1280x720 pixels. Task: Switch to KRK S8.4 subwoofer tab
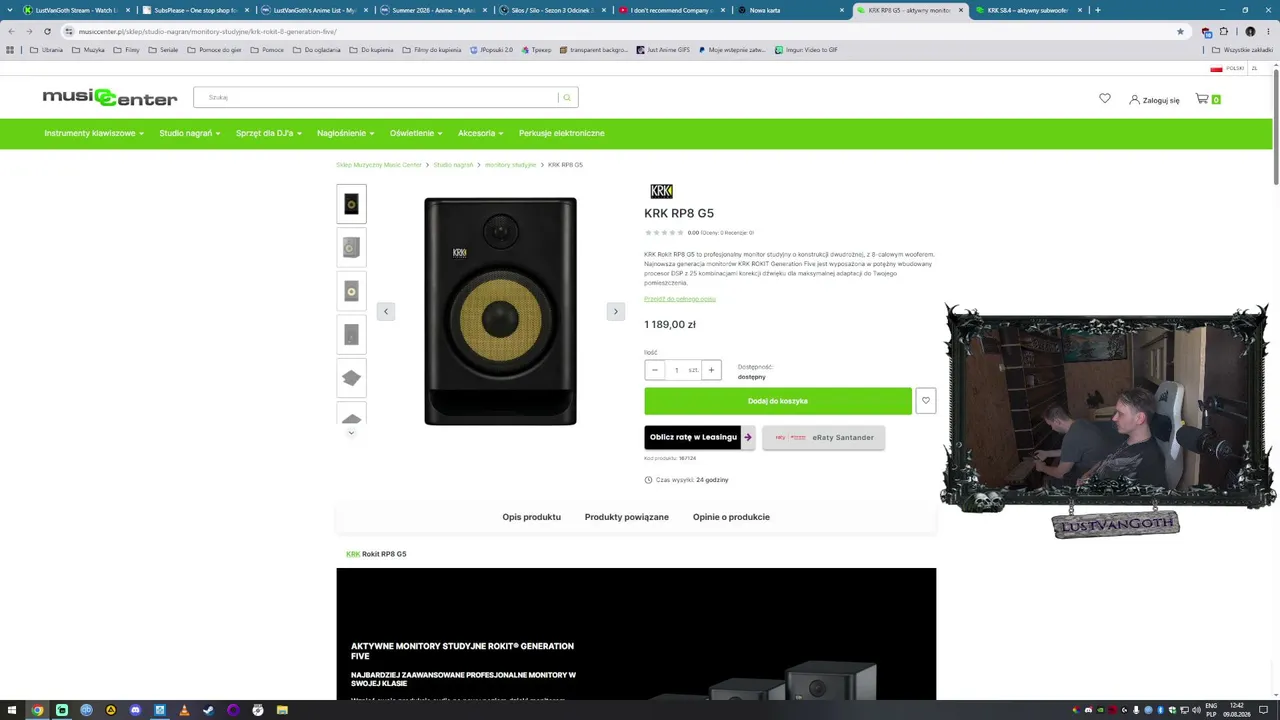point(1029,10)
